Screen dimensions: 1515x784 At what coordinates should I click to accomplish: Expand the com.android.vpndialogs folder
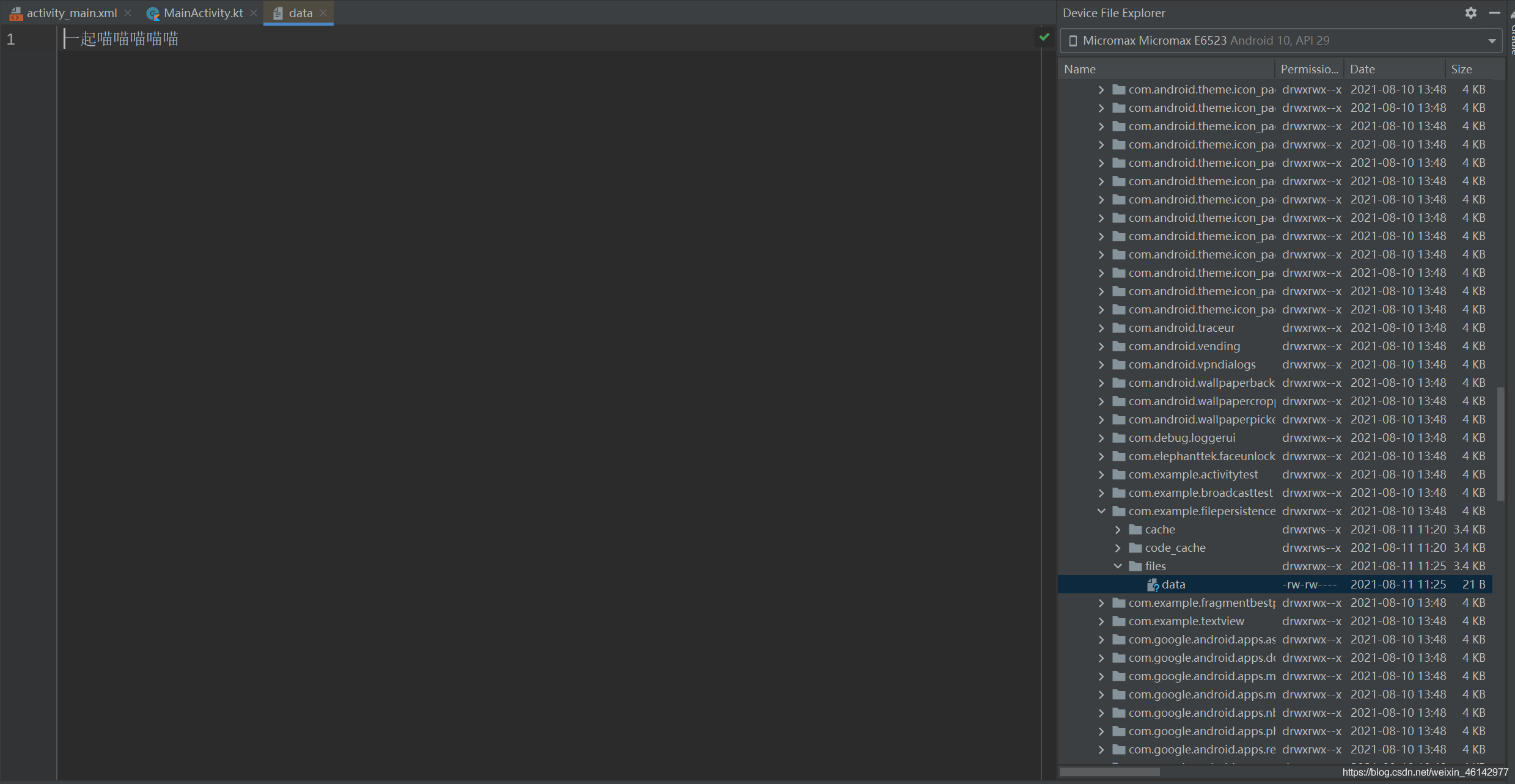click(1101, 365)
